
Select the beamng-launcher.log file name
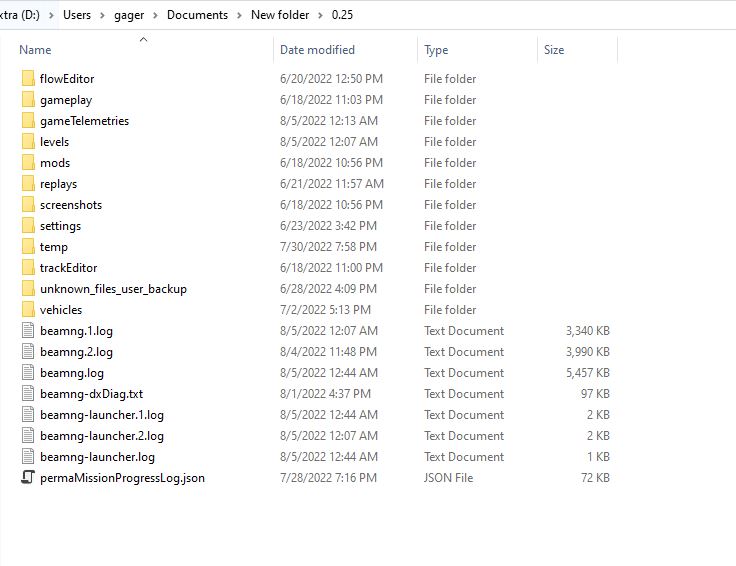[x=98, y=457]
